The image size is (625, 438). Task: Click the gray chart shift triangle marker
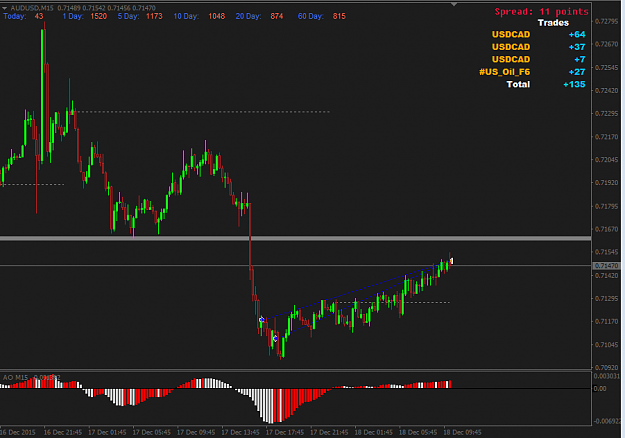[454, 4]
